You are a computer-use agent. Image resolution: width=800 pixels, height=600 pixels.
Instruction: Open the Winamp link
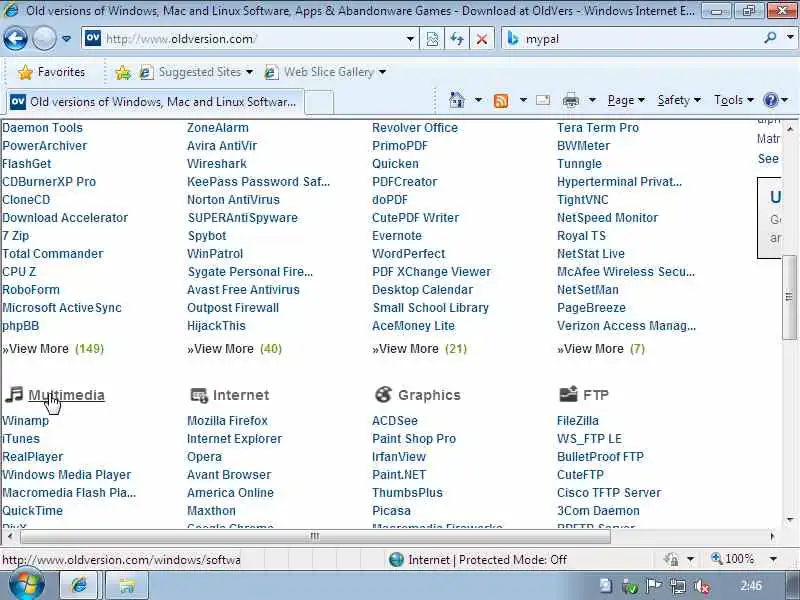tap(26, 420)
